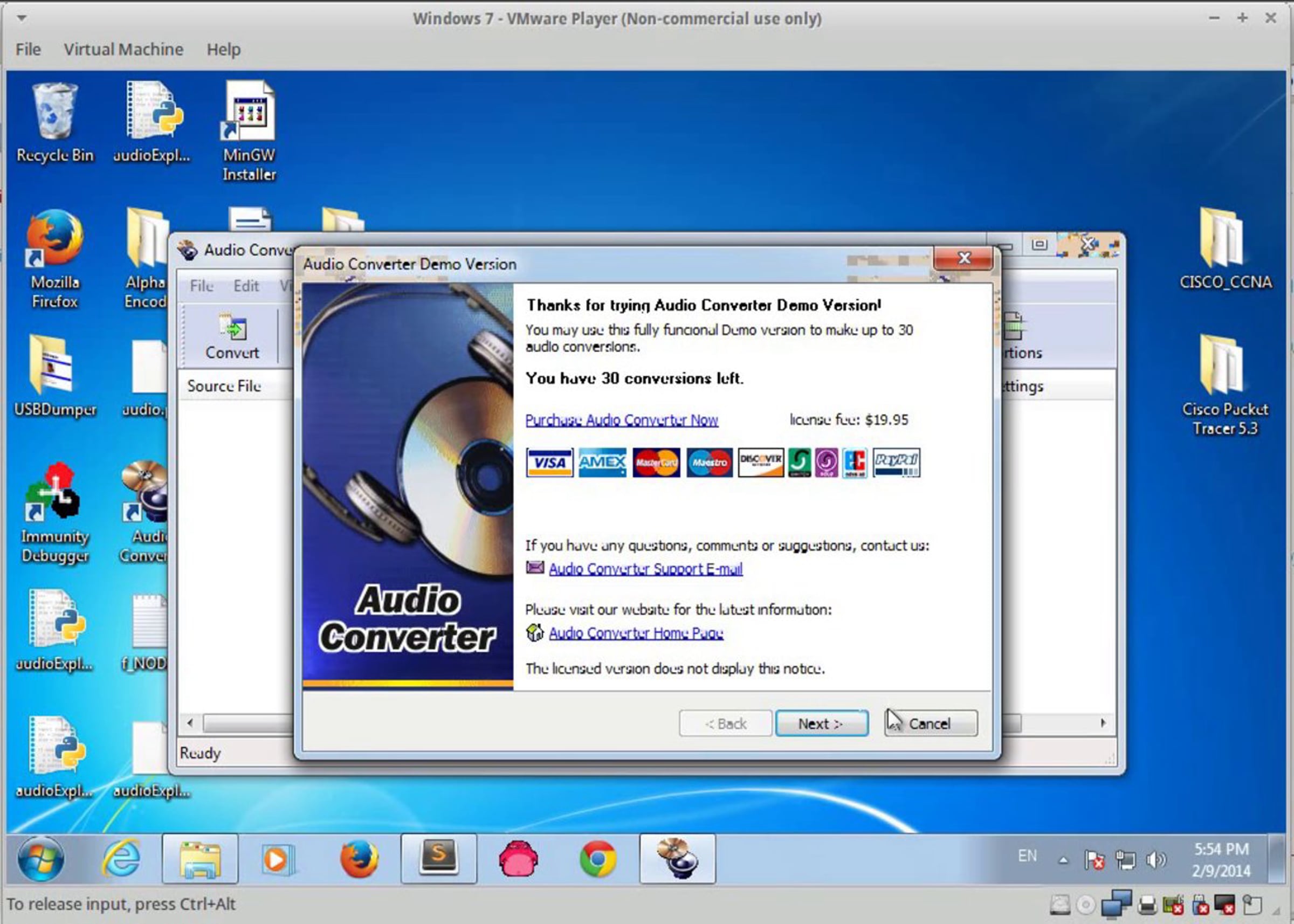Click the 'license fee: $19.95' text
This screenshot has width=1294, height=924.
tap(849, 420)
